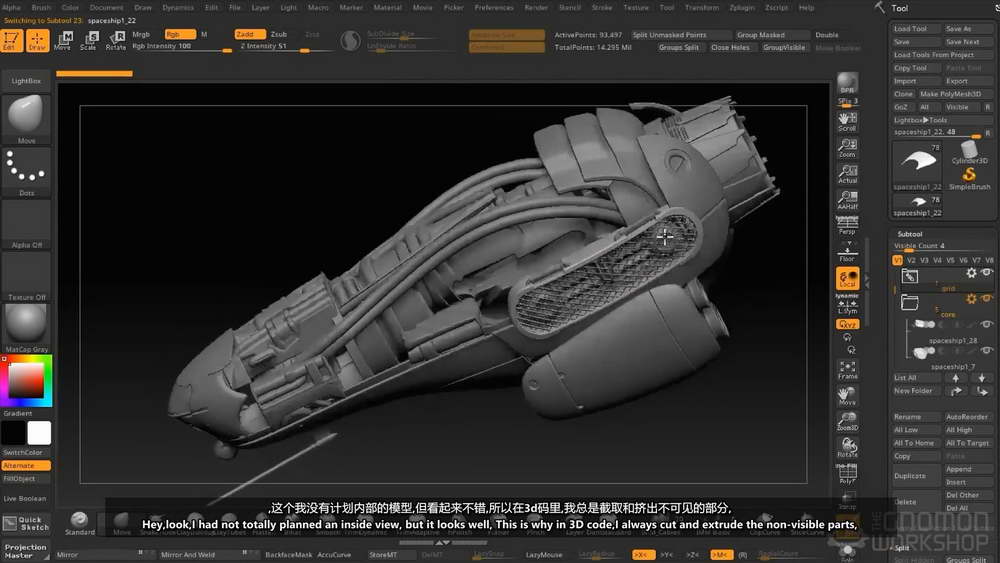Click the AAHalf view icon
Screen dimensions: 1000x563
tap(848, 200)
